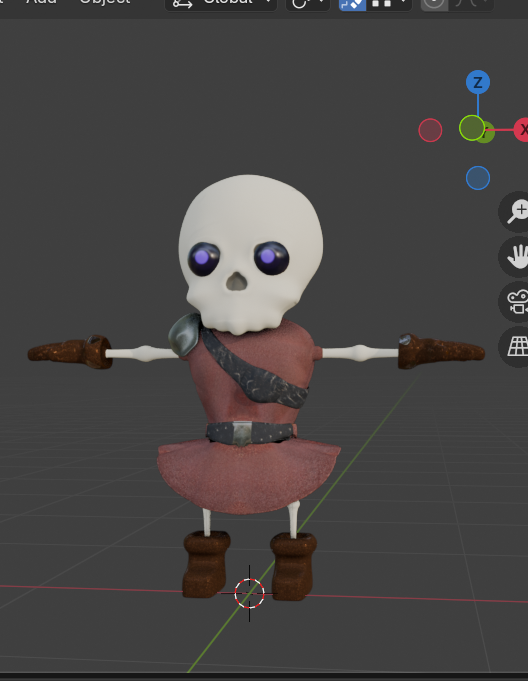
Task: Click the negative X red gizmo circle
Action: [430, 130]
